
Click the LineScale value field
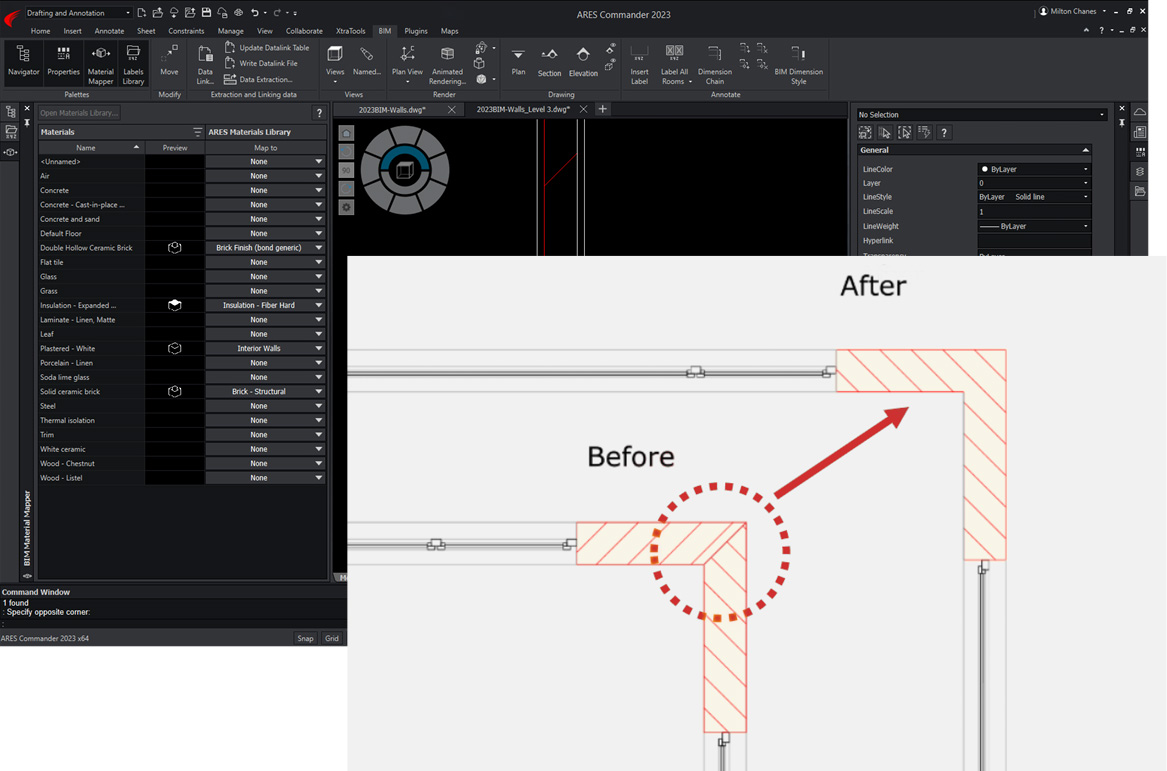click(x=1034, y=211)
